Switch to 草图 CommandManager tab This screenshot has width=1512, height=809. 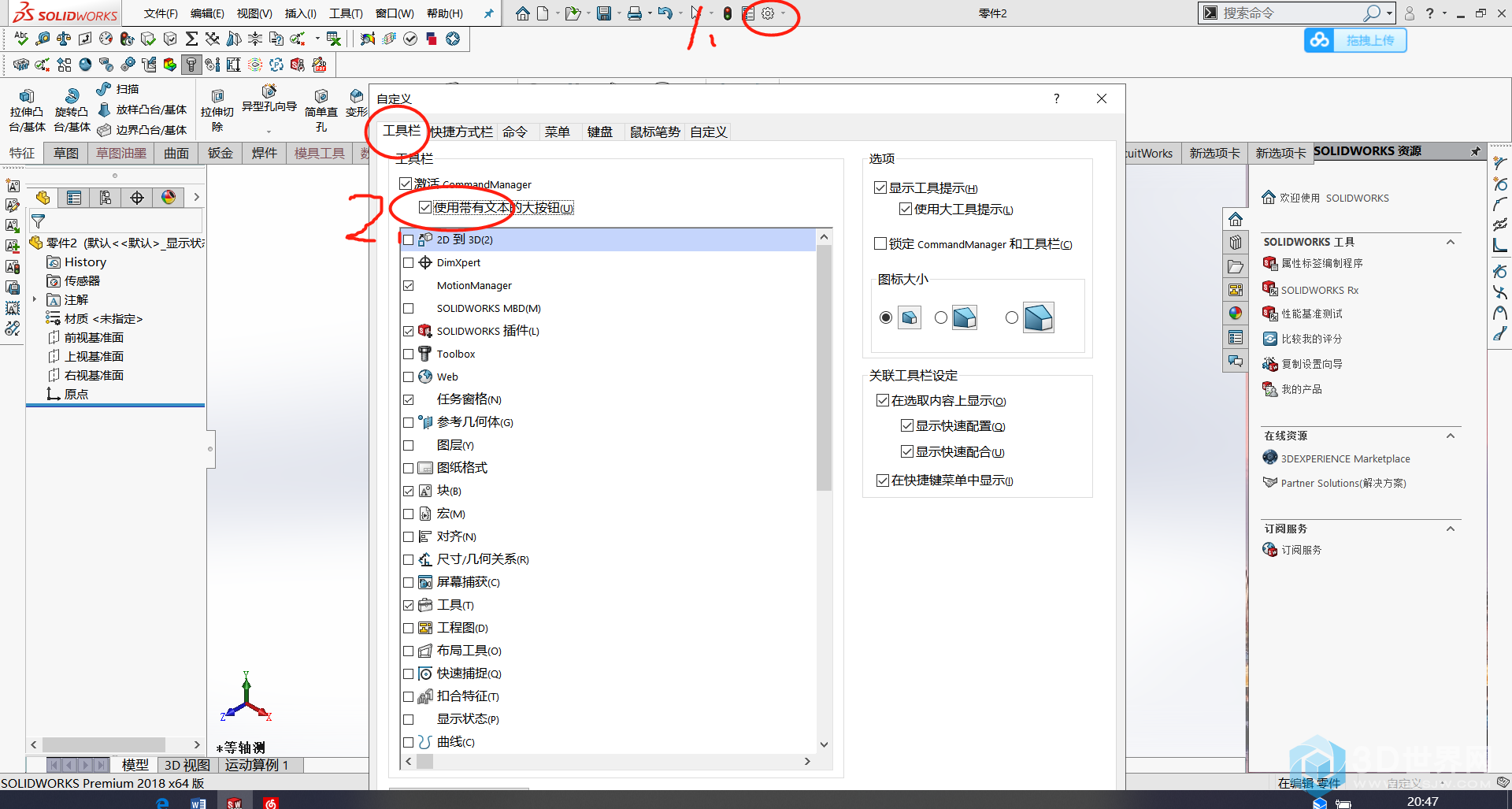(x=66, y=153)
